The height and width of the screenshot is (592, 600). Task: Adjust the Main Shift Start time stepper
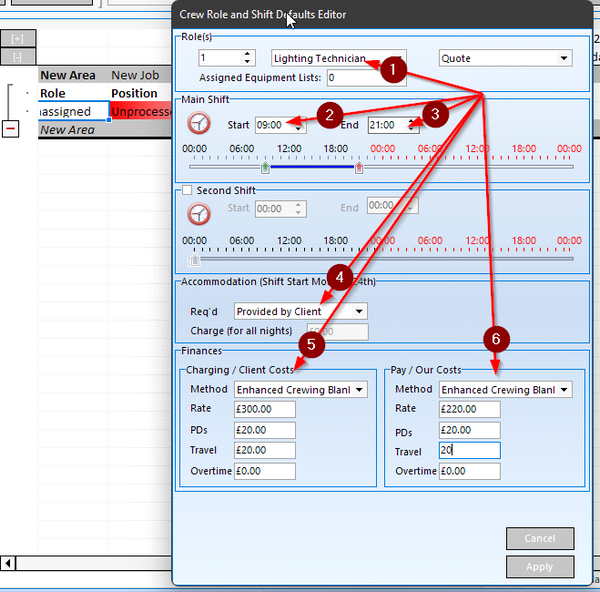(x=300, y=125)
